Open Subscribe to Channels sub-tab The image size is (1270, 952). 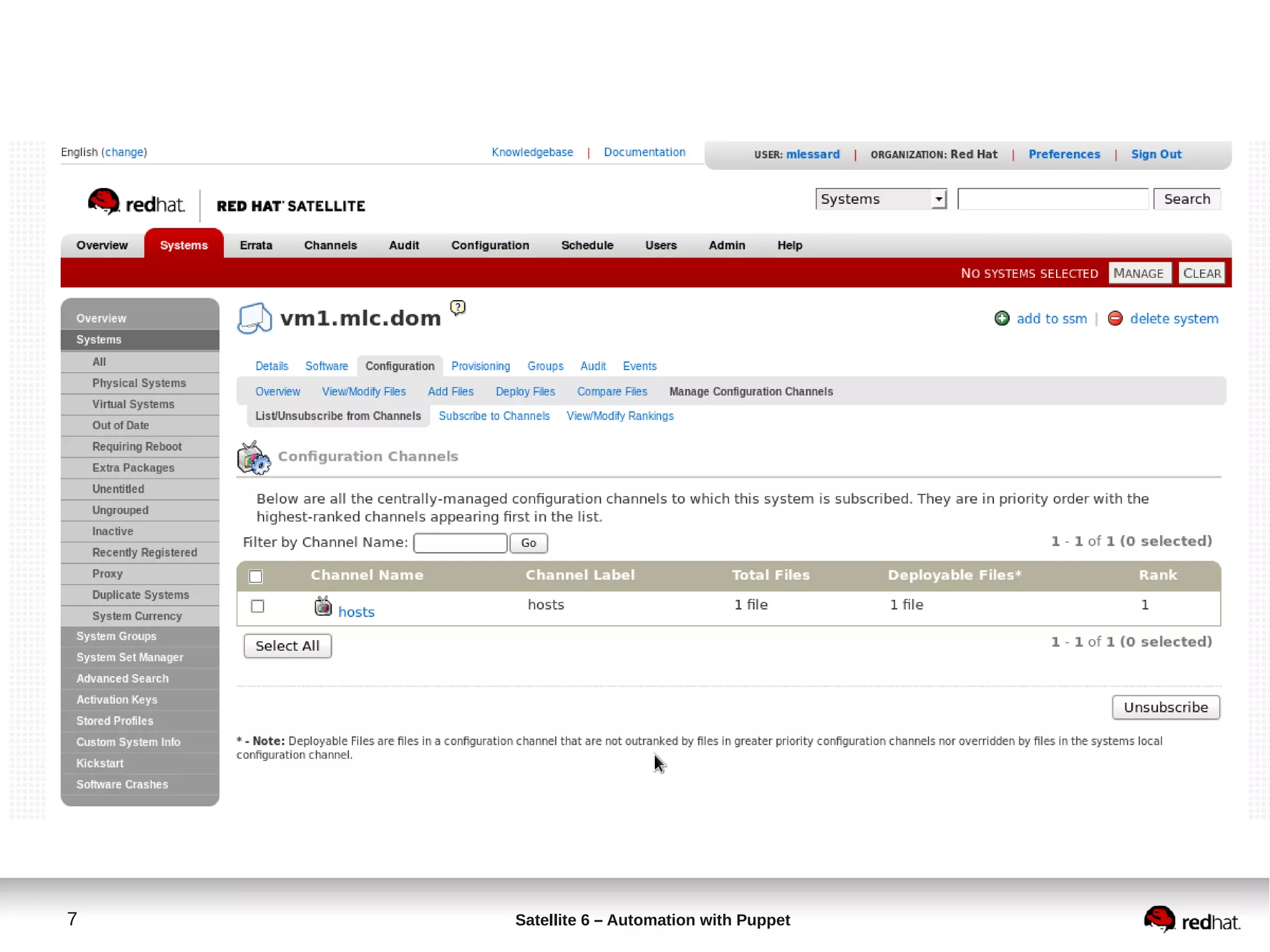494,416
